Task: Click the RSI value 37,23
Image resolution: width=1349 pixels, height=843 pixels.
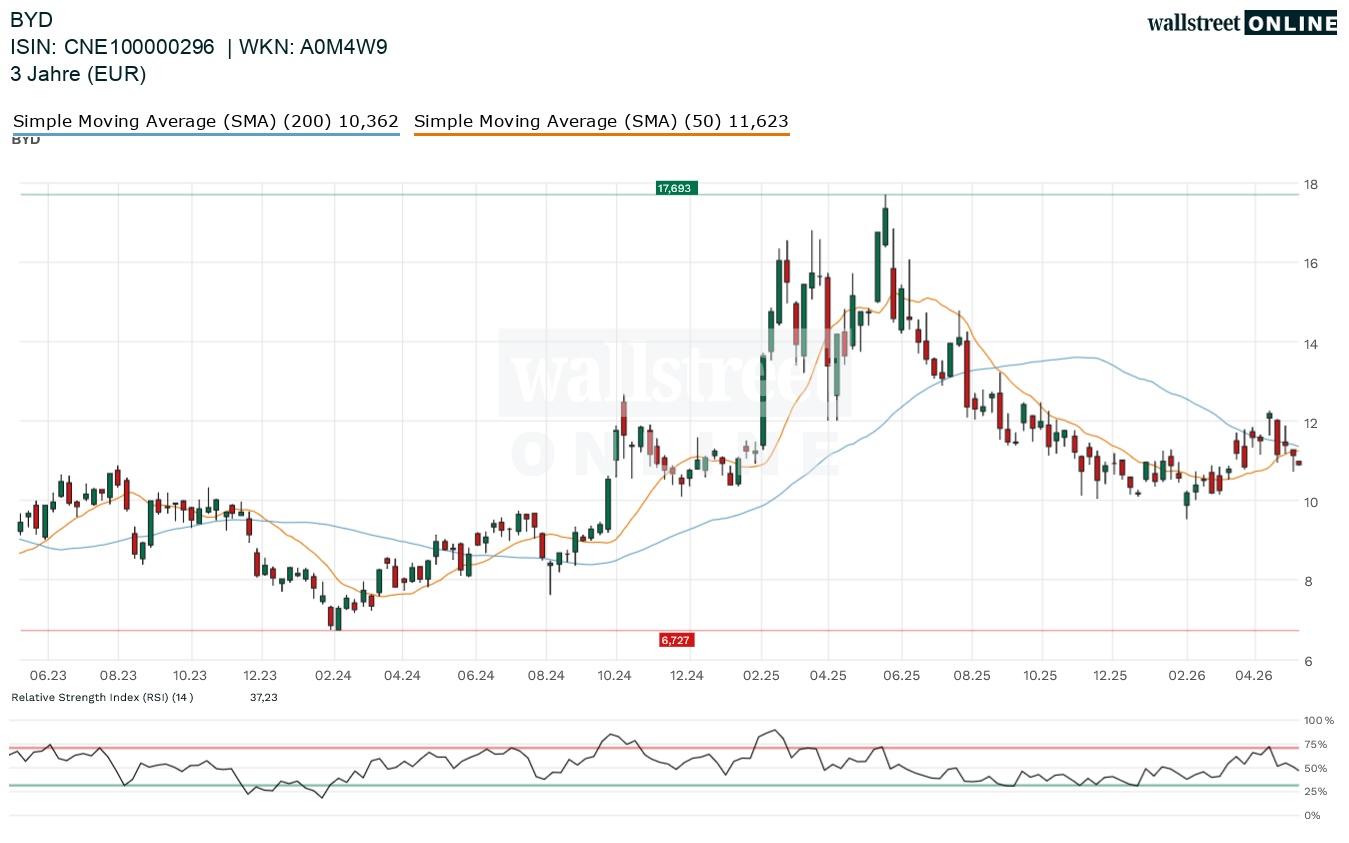Action: pos(264,697)
